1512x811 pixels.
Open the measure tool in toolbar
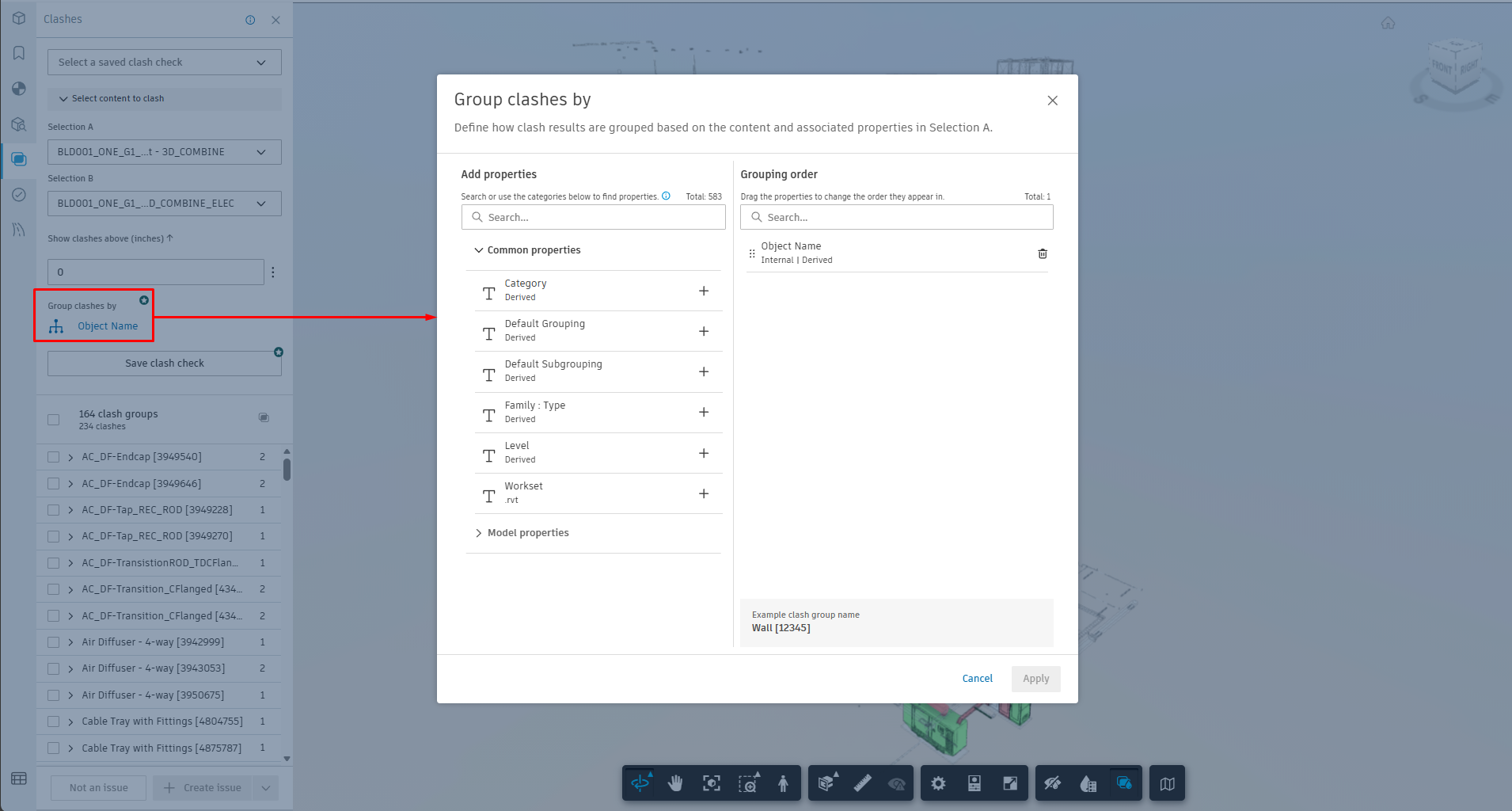click(x=862, y=783)
